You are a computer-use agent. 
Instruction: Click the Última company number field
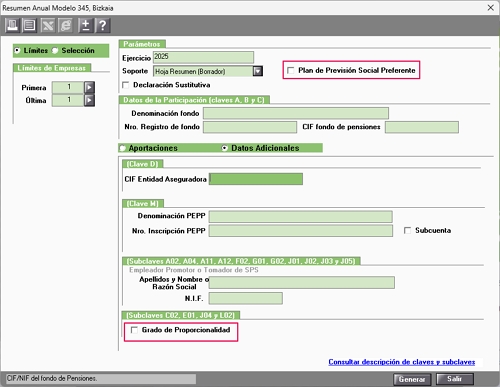(x=68, y=100)
